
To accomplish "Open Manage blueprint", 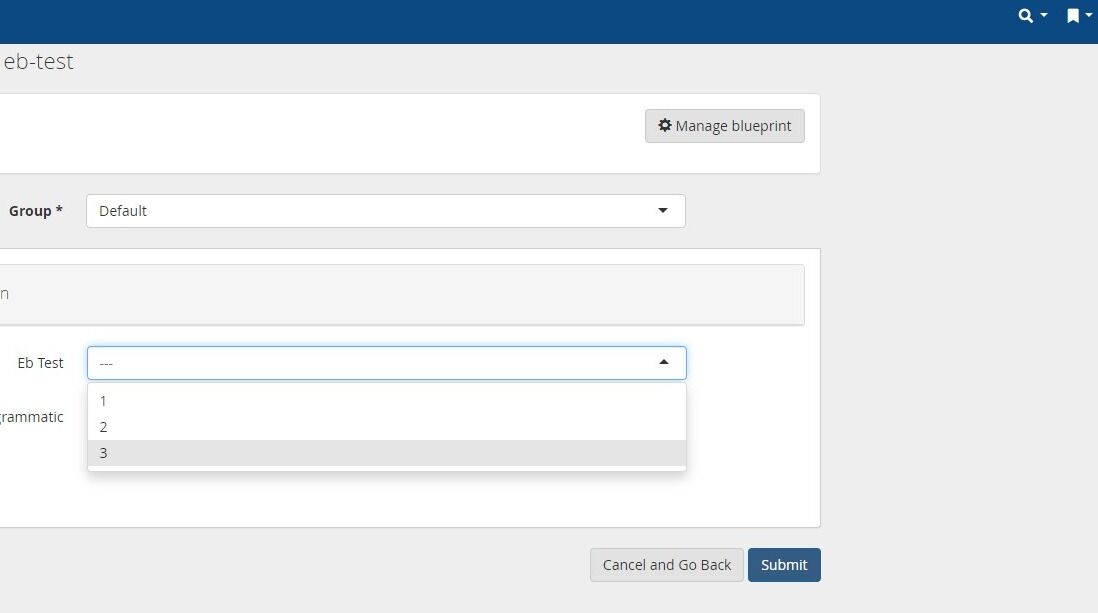I will coord(725,126).
